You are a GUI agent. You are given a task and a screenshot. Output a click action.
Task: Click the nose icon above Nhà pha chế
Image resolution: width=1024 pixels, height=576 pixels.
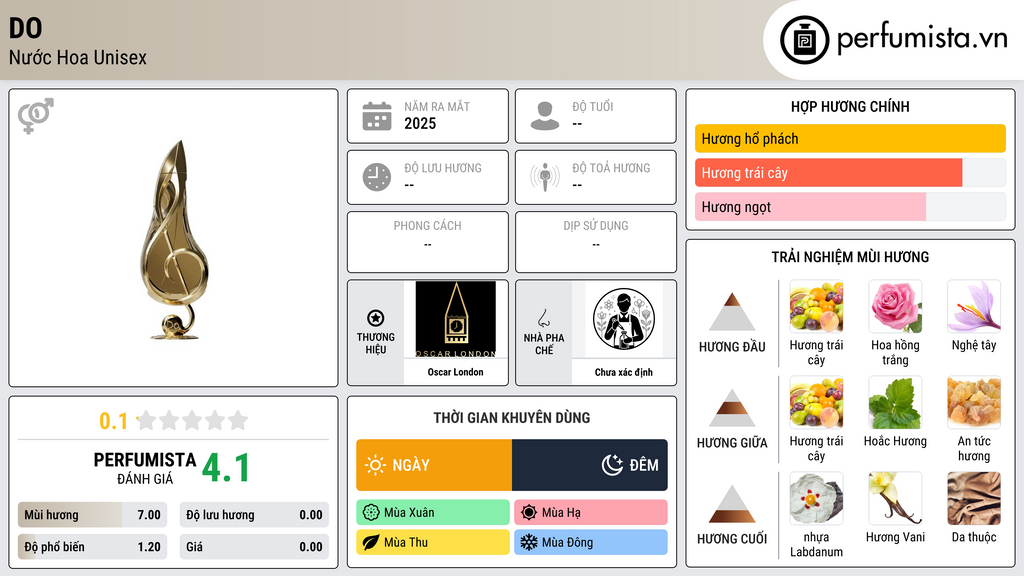[543, 318]
